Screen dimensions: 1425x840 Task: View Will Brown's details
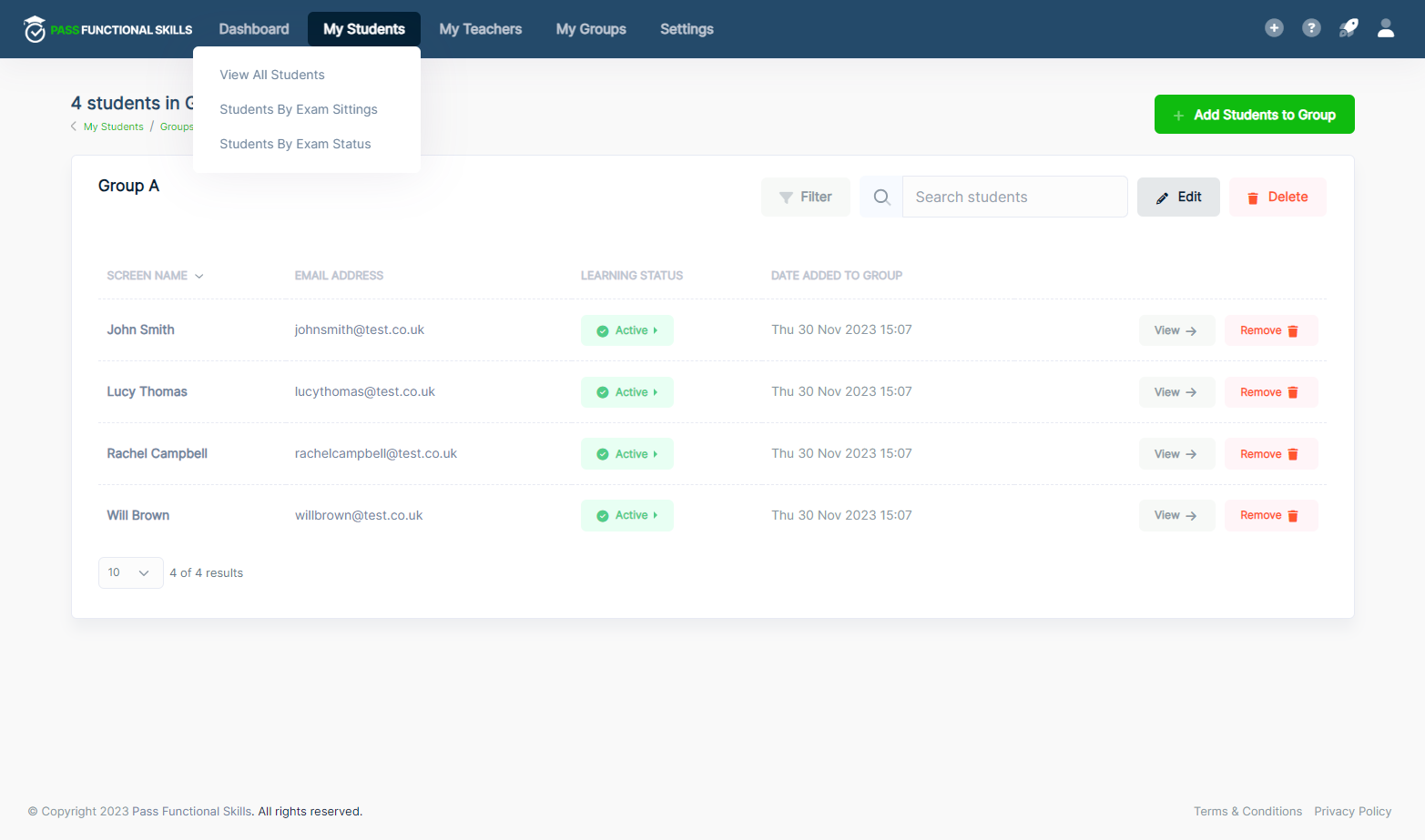coord(1176,515)
